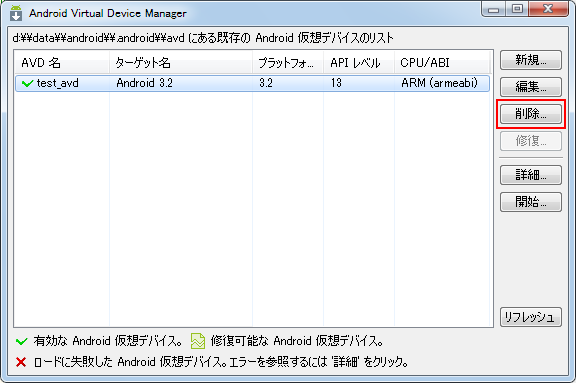Sort by the ターゲット名 column header
The image size is (576, 383).
click(181, 63)
